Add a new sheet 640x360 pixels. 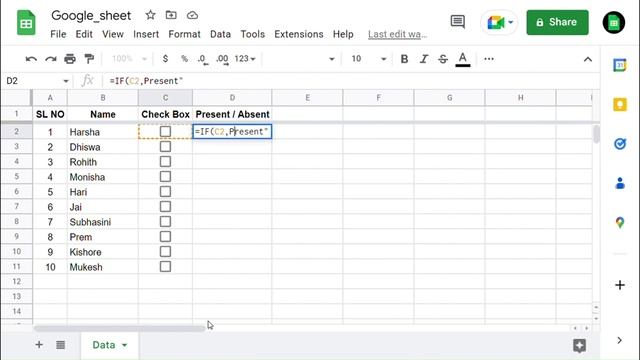coord(39,345)
